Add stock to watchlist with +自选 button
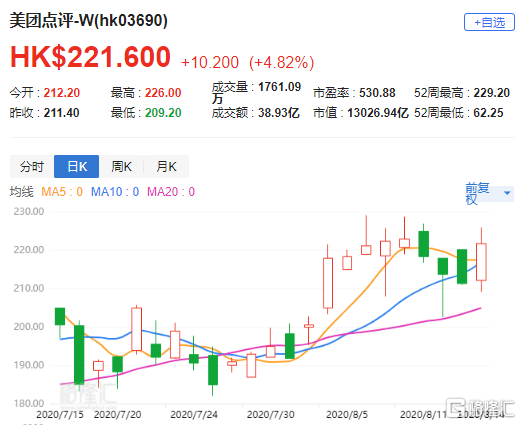 [x=489, y=22]
